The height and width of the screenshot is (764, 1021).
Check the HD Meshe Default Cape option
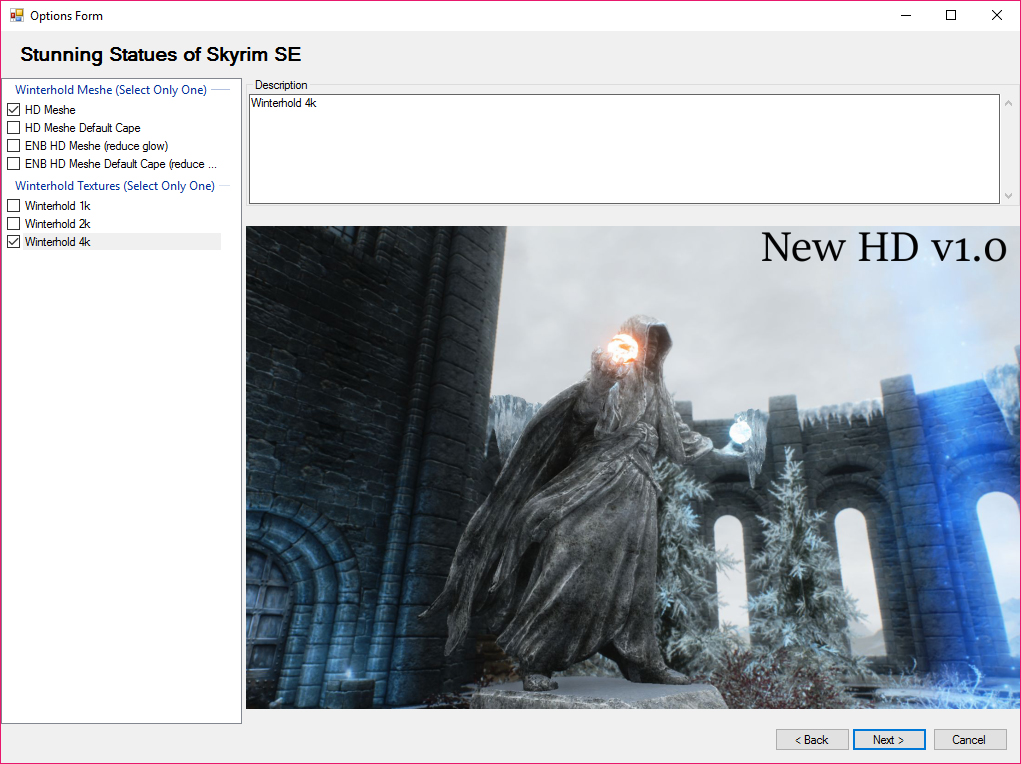(14, 128)
